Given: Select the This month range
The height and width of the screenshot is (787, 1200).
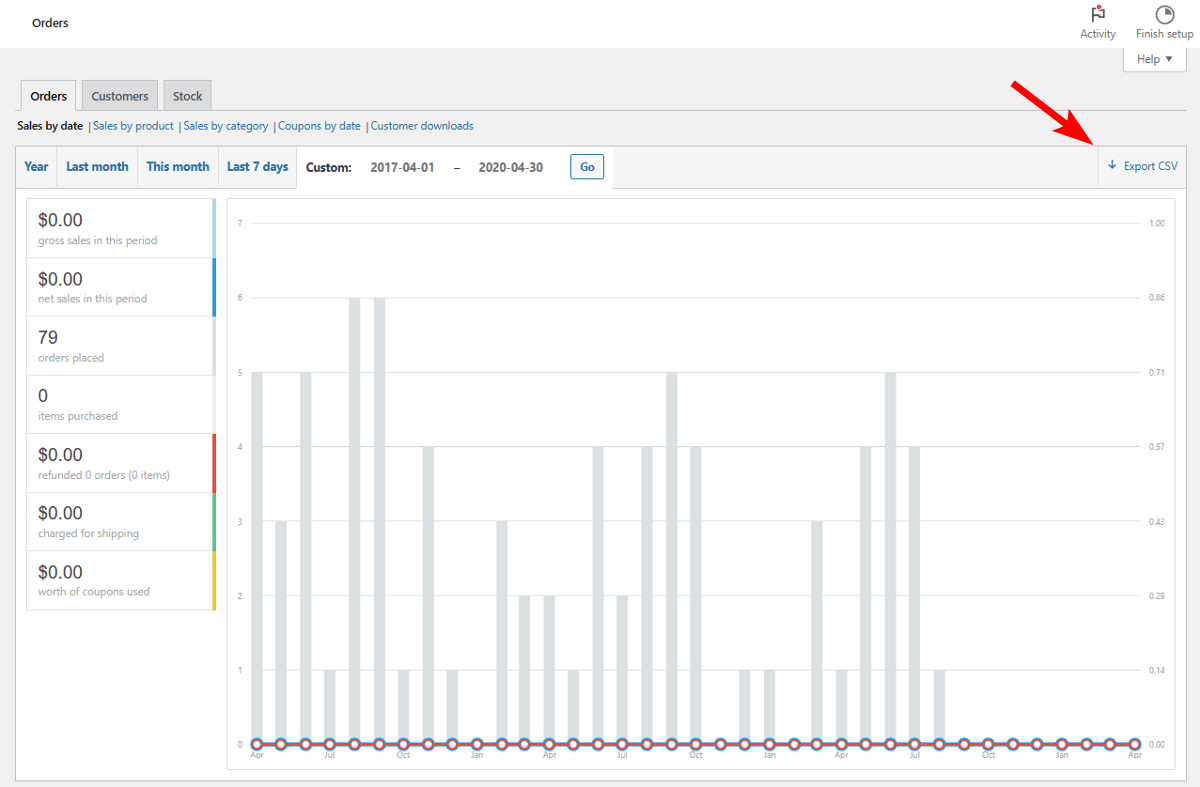Looking at the screenshot, I should click(178, 167).
